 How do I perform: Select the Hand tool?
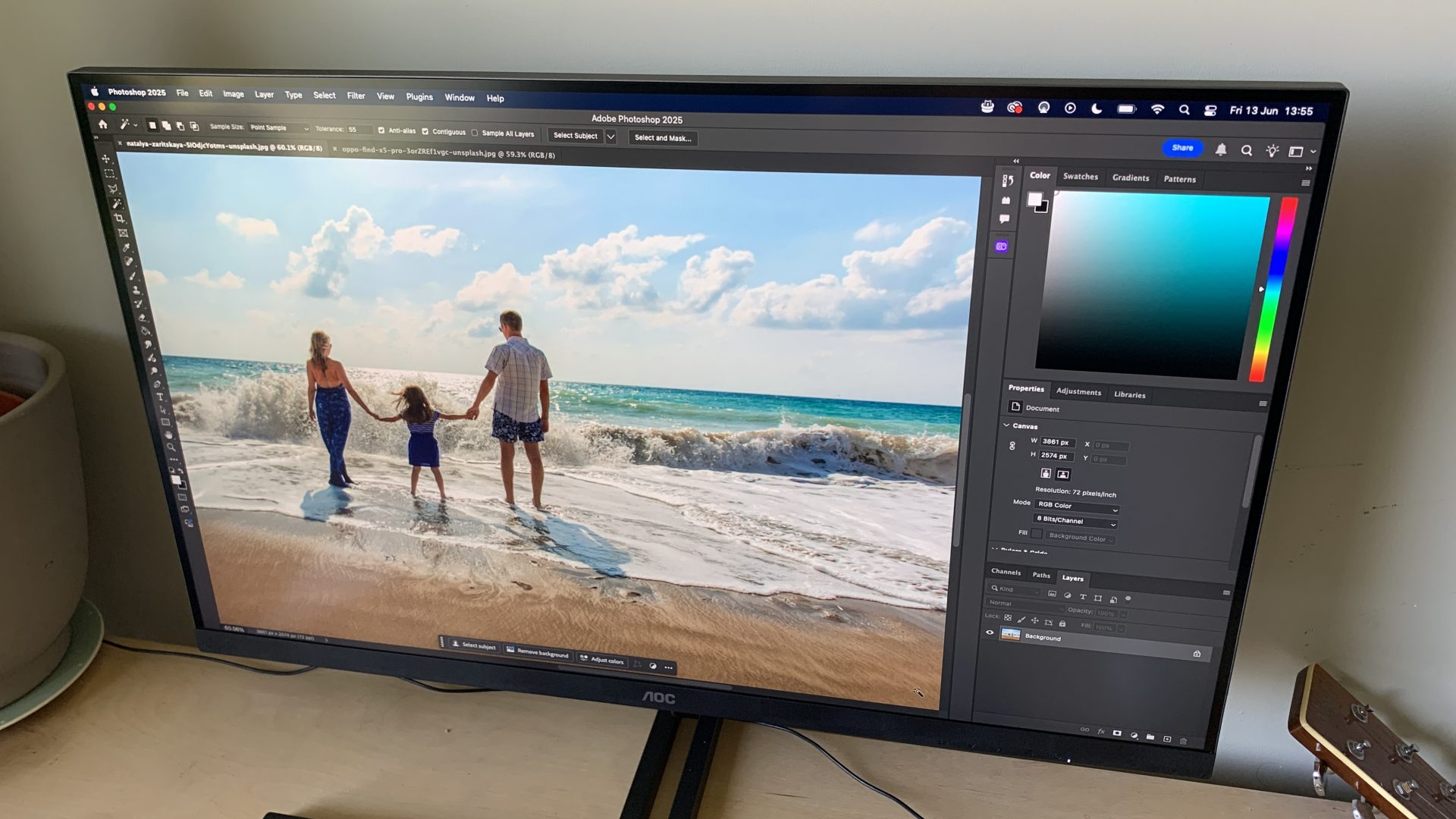pyautogui.click(x=167, y=435)
